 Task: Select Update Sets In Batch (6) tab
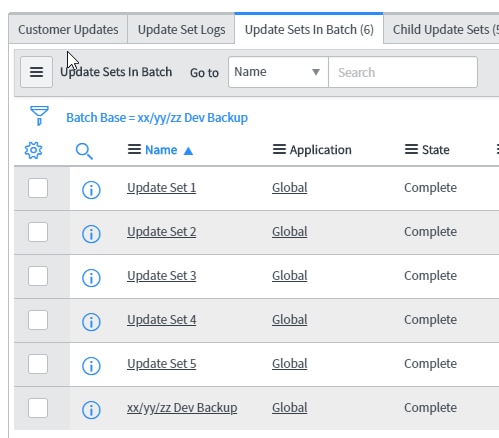coord(309,29)
